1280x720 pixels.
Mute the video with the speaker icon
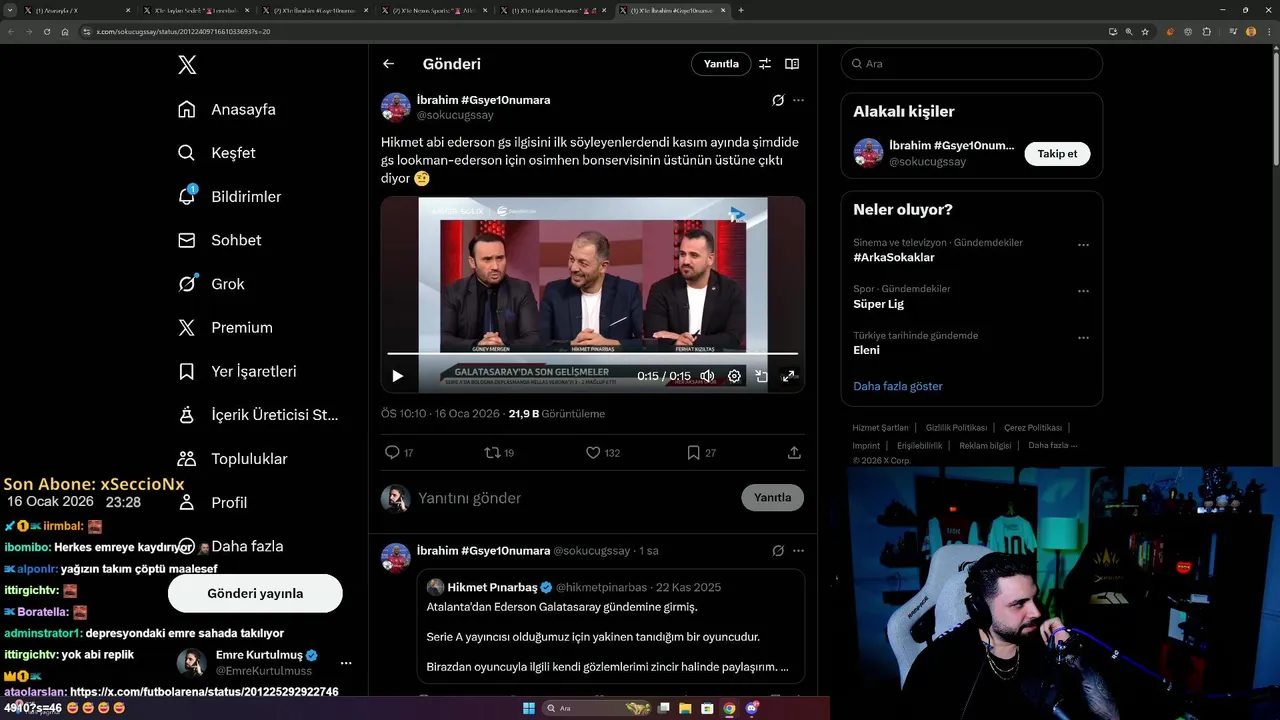[x=707, y=376]
